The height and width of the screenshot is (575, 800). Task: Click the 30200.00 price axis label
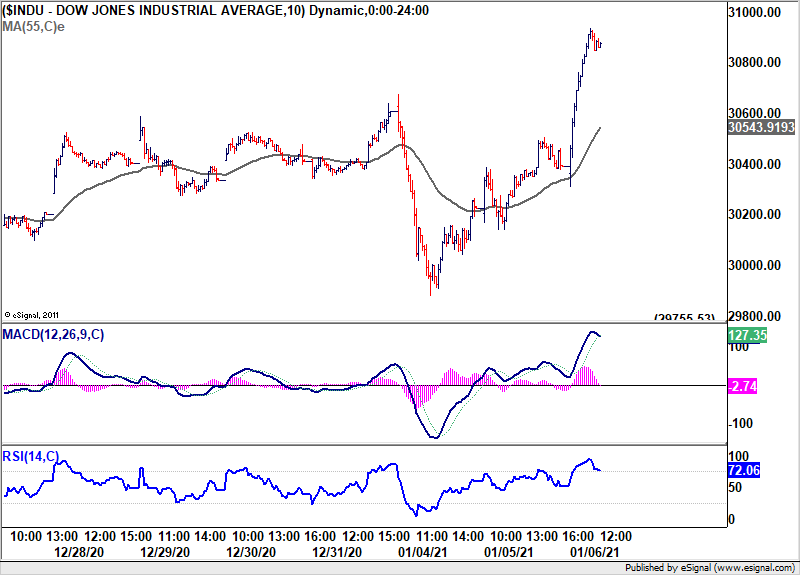click(x=755, y=214)
